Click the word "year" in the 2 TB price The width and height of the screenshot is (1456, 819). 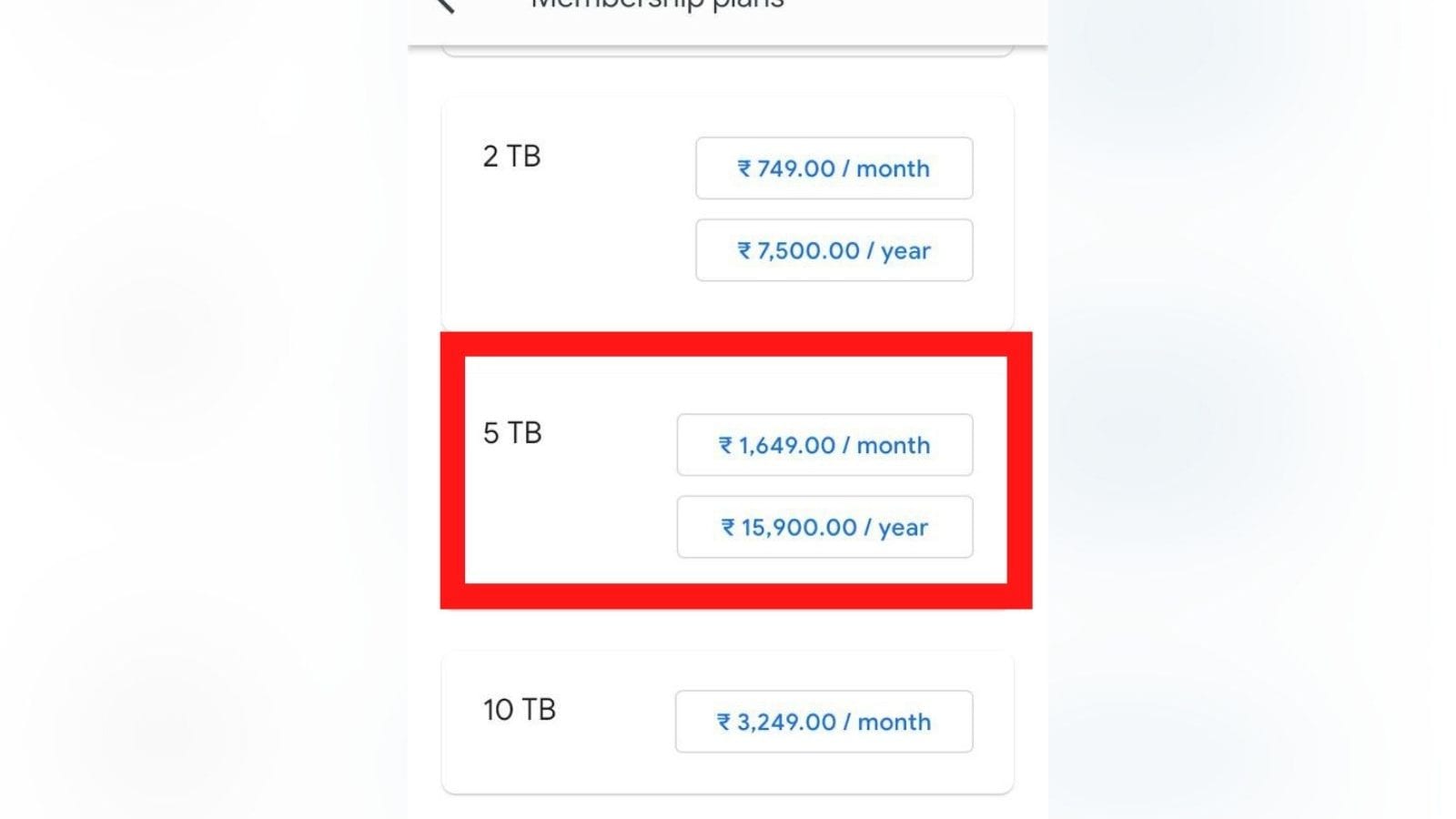point(905,252)
